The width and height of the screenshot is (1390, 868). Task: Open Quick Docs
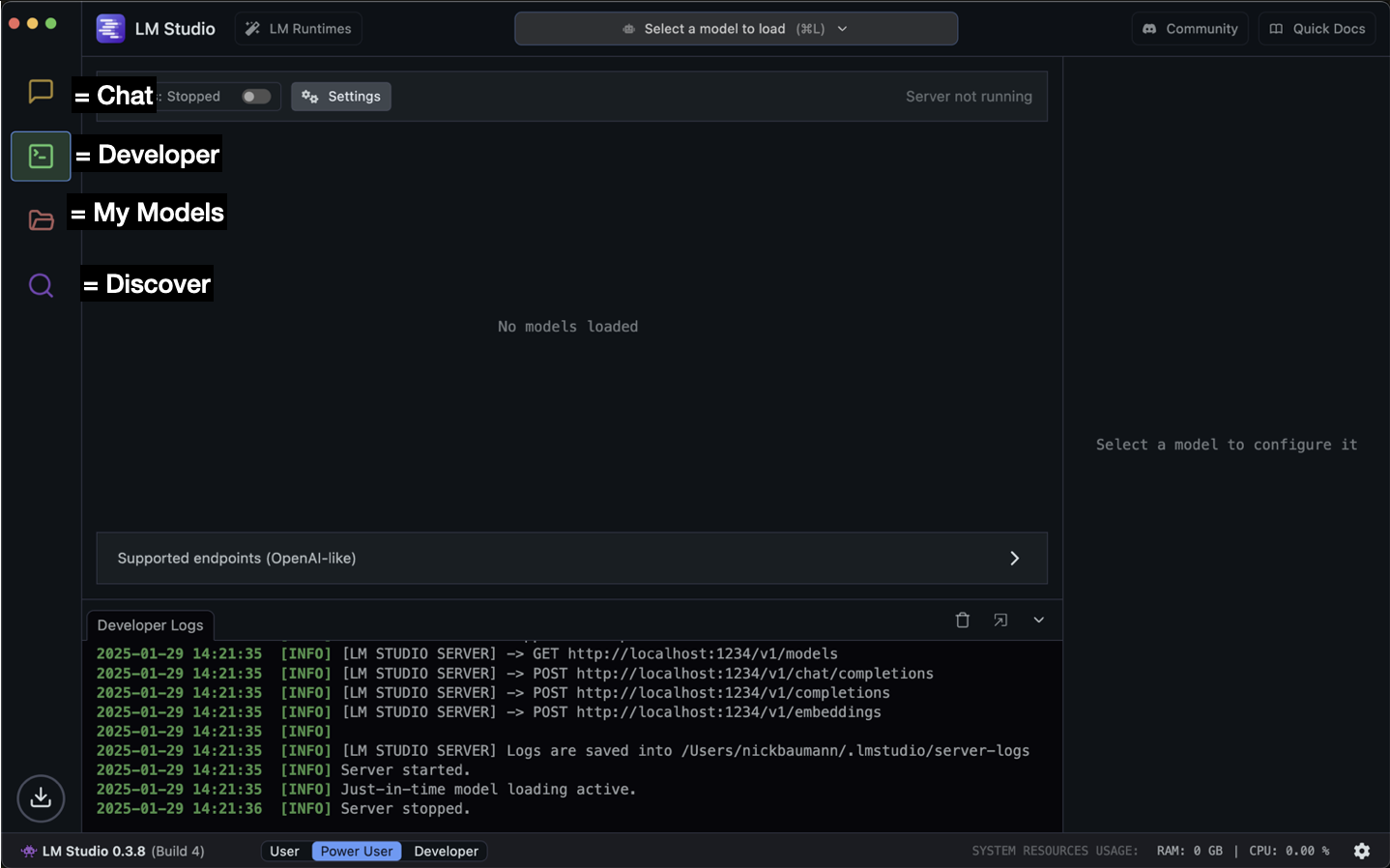point(1317,29)
